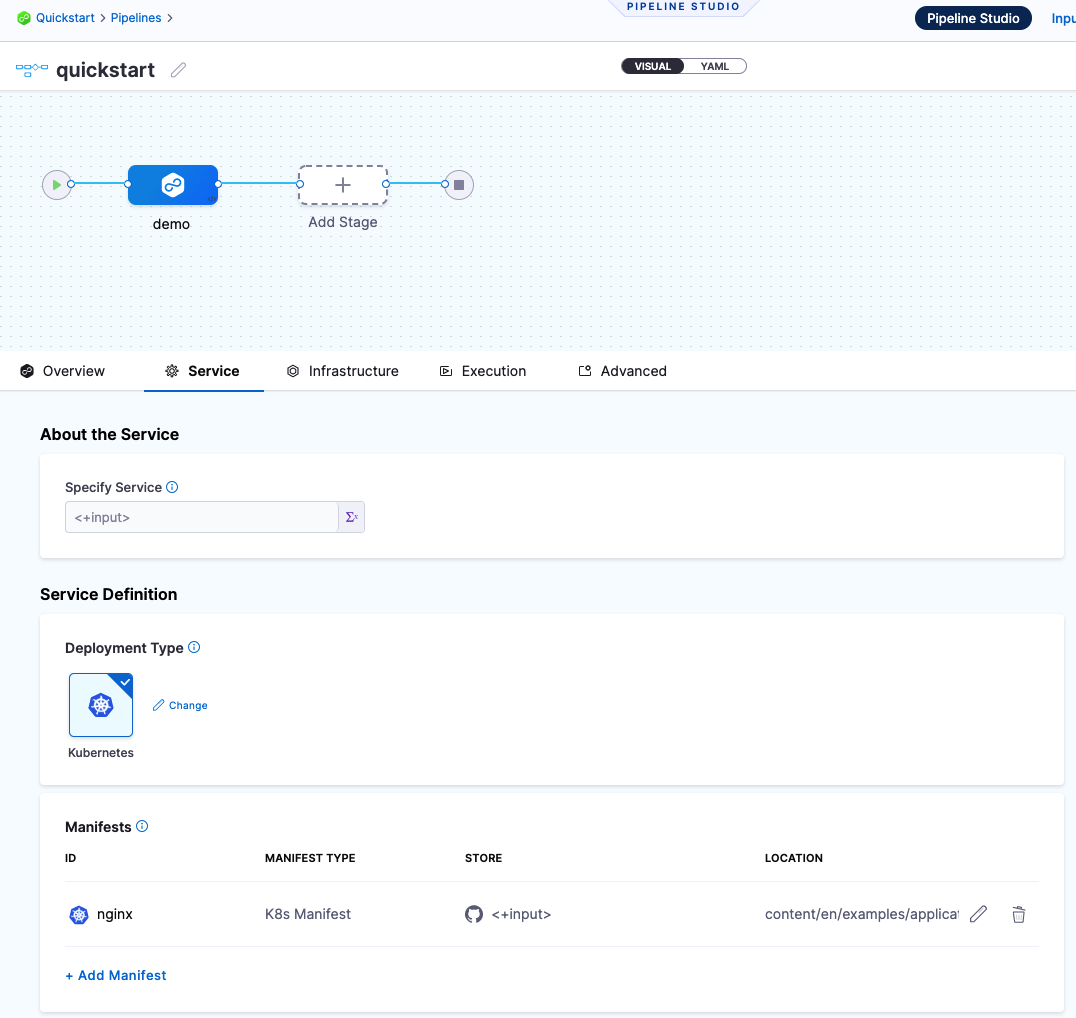The width and height of the screenshot is (1076, 1018).
Task: Select the Kubernetes deployment type card
Action: pyautogui.click(x=101, y=705)
